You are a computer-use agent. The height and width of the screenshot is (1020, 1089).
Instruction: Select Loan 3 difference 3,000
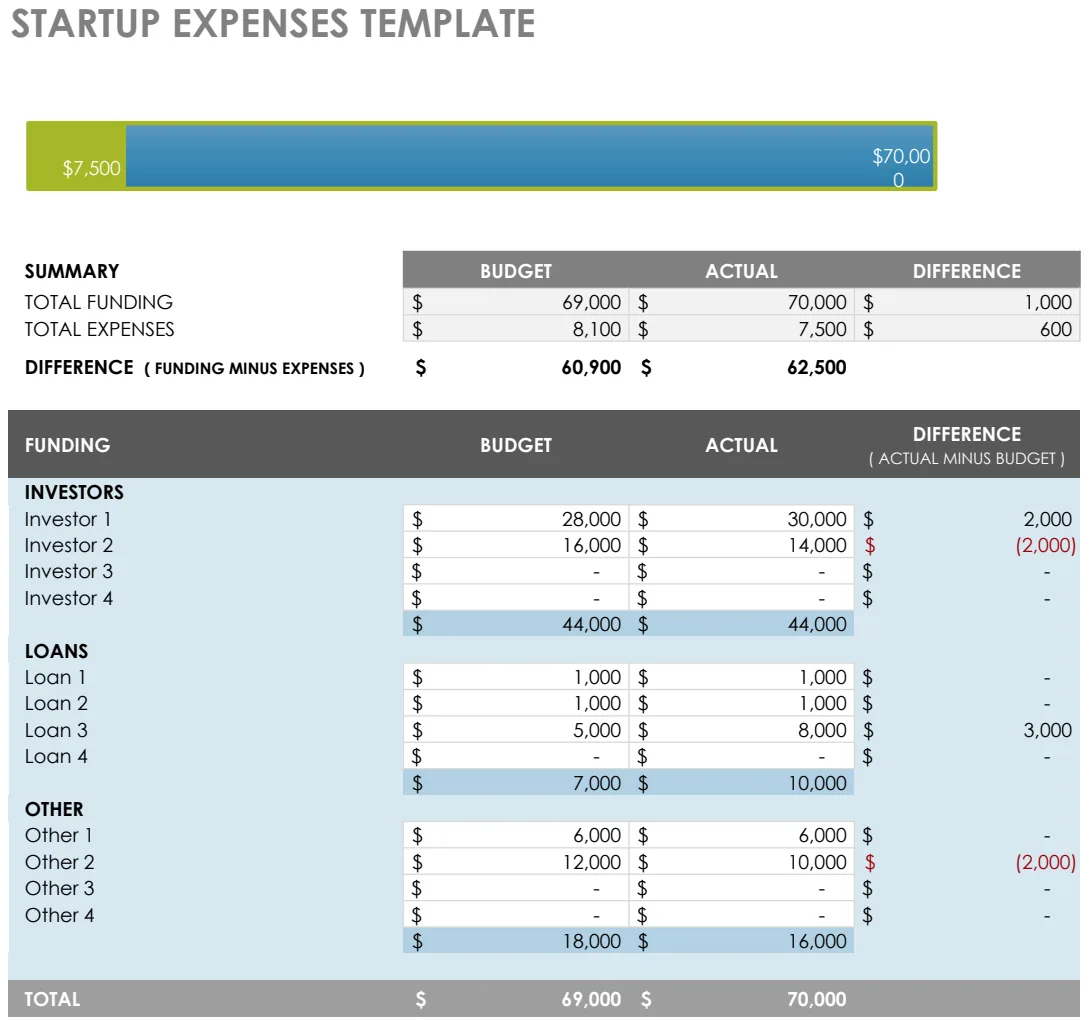point(1047,730)
